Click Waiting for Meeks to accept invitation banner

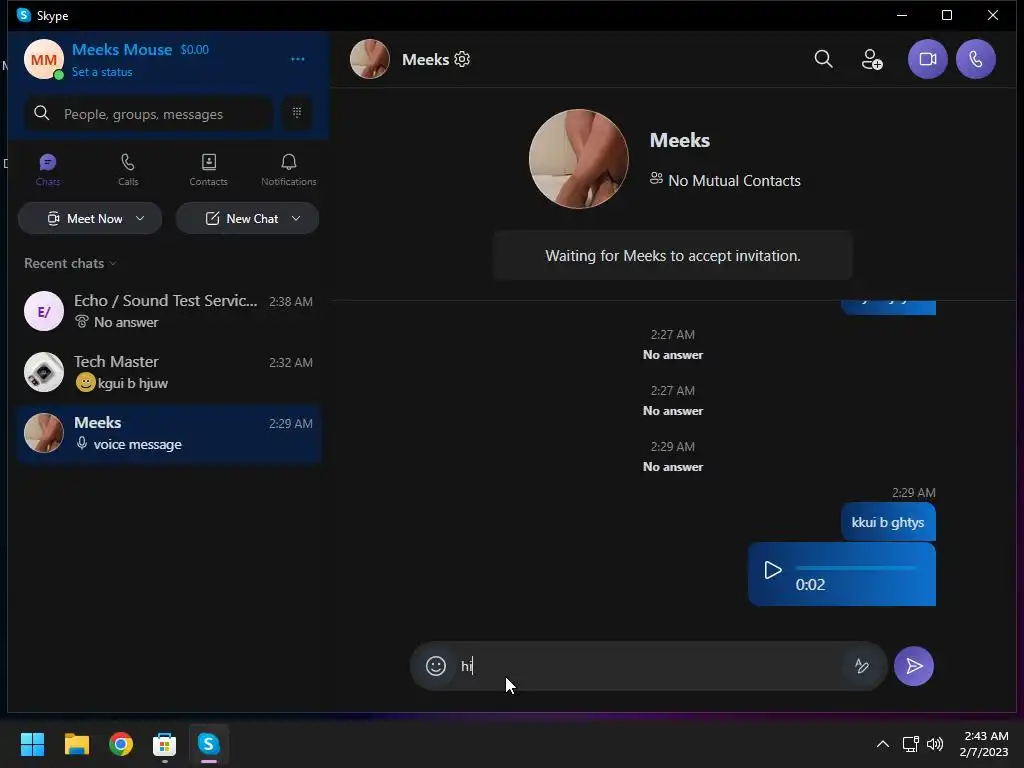coord(673,255)
